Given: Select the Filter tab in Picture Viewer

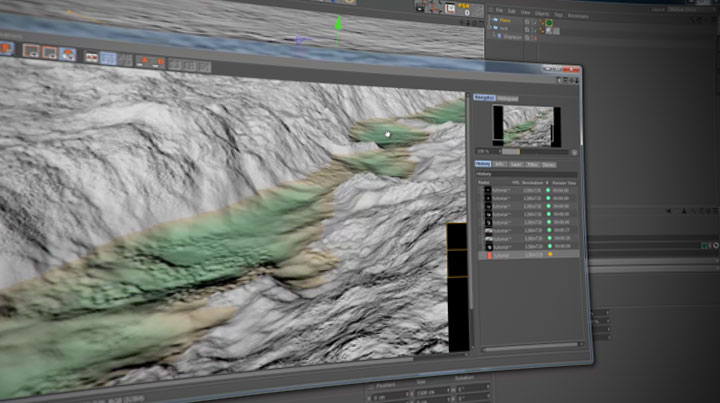Looking at the screenshot, I should click(x=532, y=164).
